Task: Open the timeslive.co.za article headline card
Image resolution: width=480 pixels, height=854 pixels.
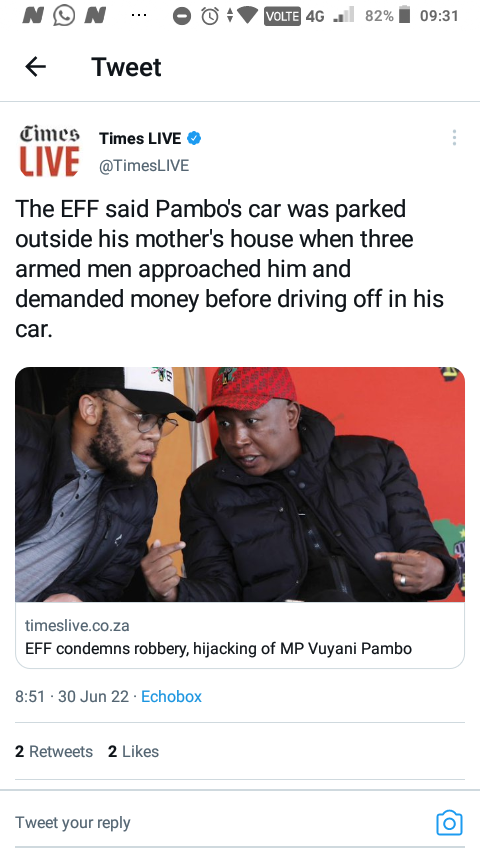Action: click(x=240, y=636)
